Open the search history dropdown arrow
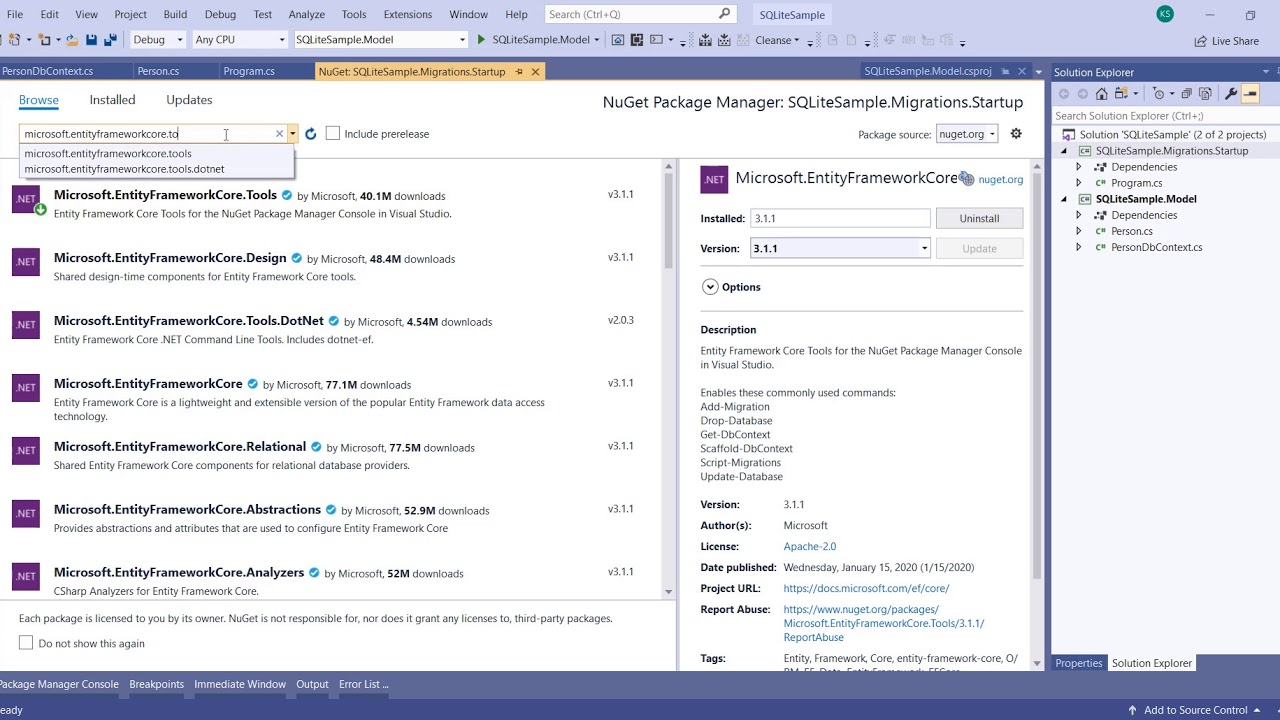This screenshot has width=1280, height=720. pos(292,134)
